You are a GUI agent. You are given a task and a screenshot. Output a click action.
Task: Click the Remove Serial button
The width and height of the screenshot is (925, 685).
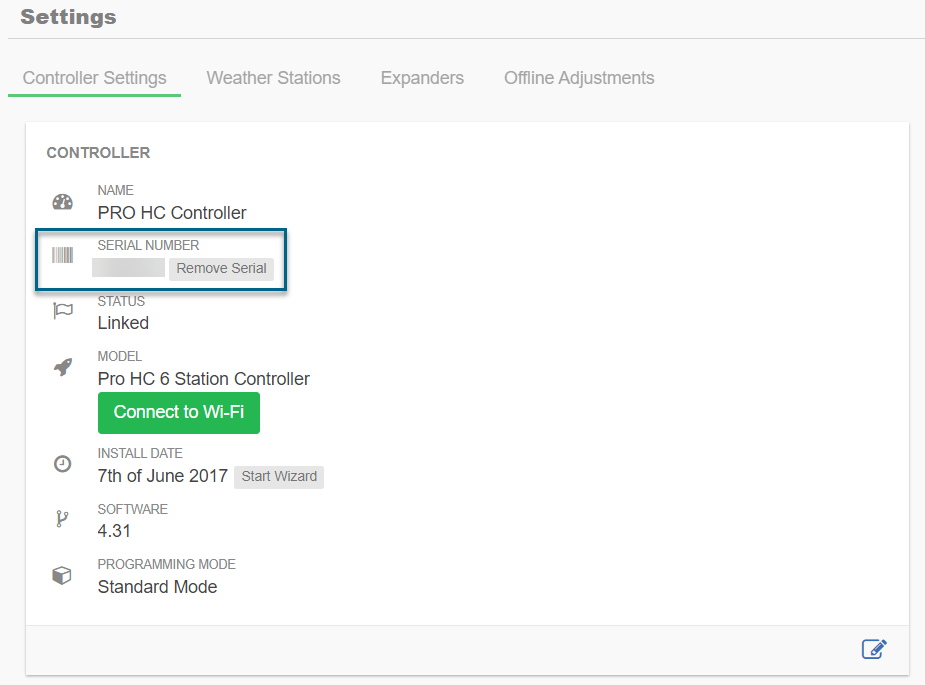[220, 268]
